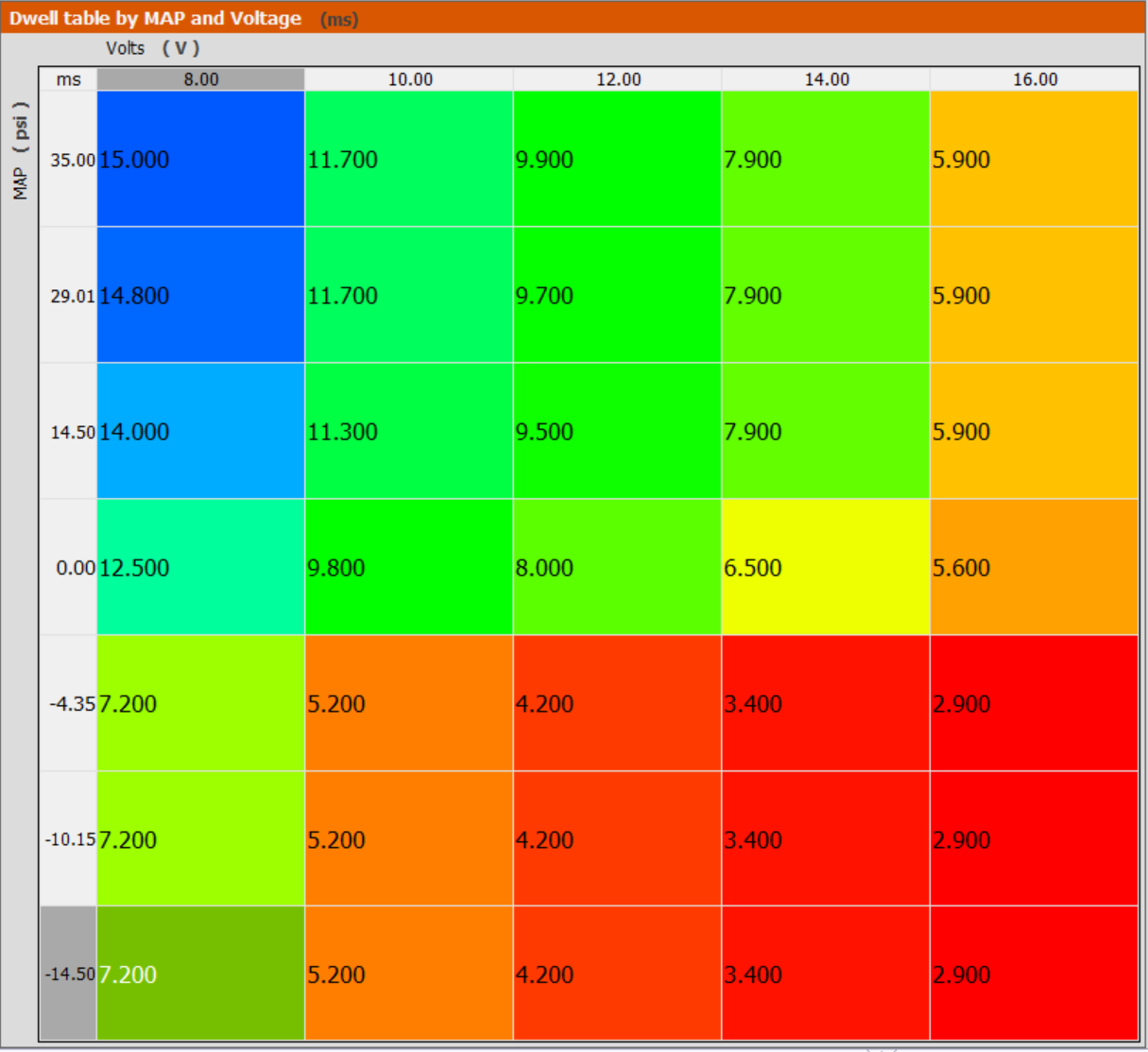Click the 14.000 blue dwell cell
This screenshot has height=1052, width=1148.
click(200, 431)
